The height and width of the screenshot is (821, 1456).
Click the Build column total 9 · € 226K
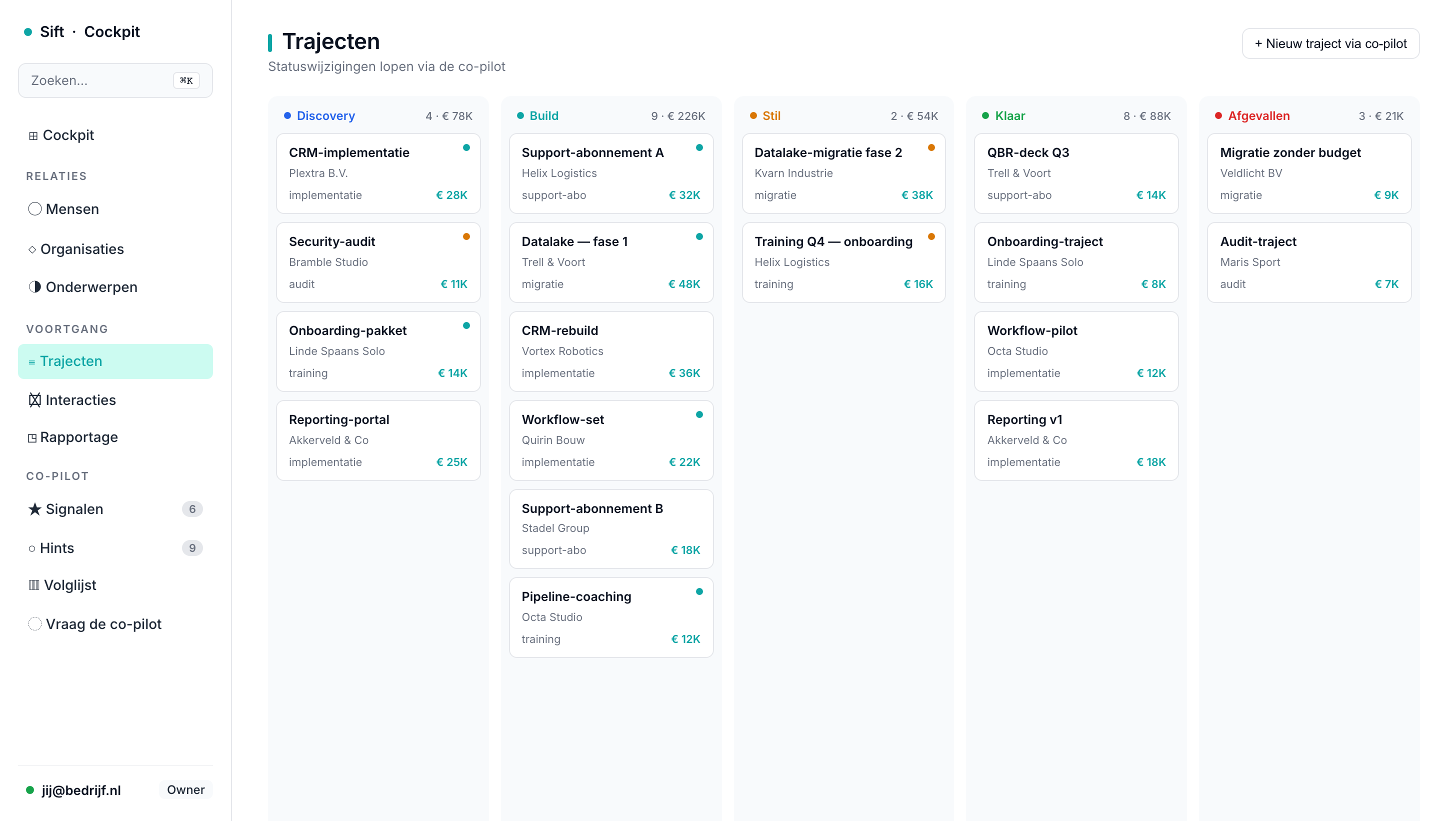tap(677, 116)
